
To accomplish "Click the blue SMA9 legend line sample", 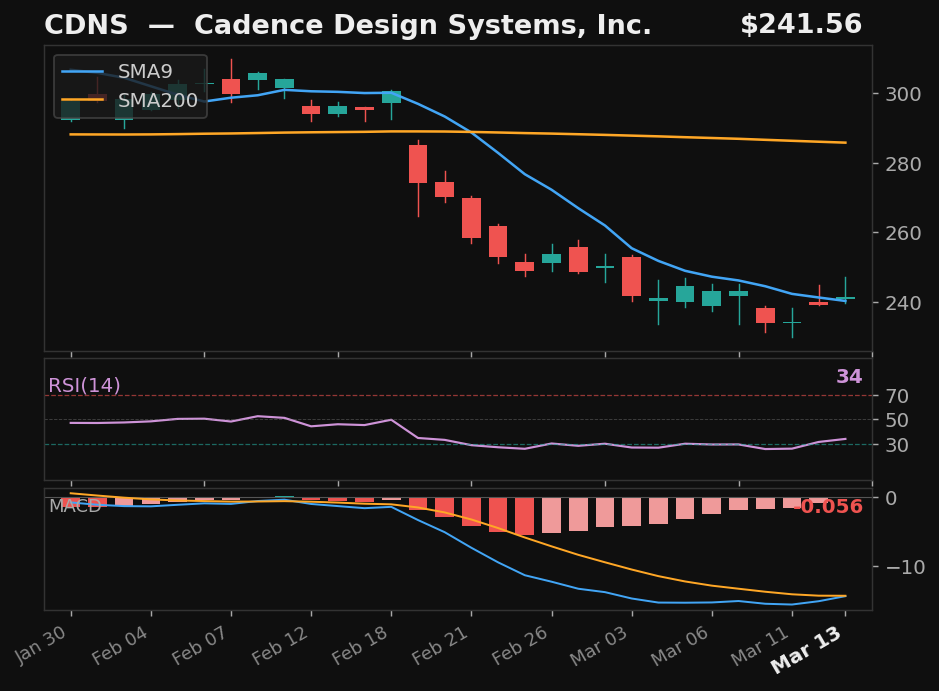I will 83,71.
